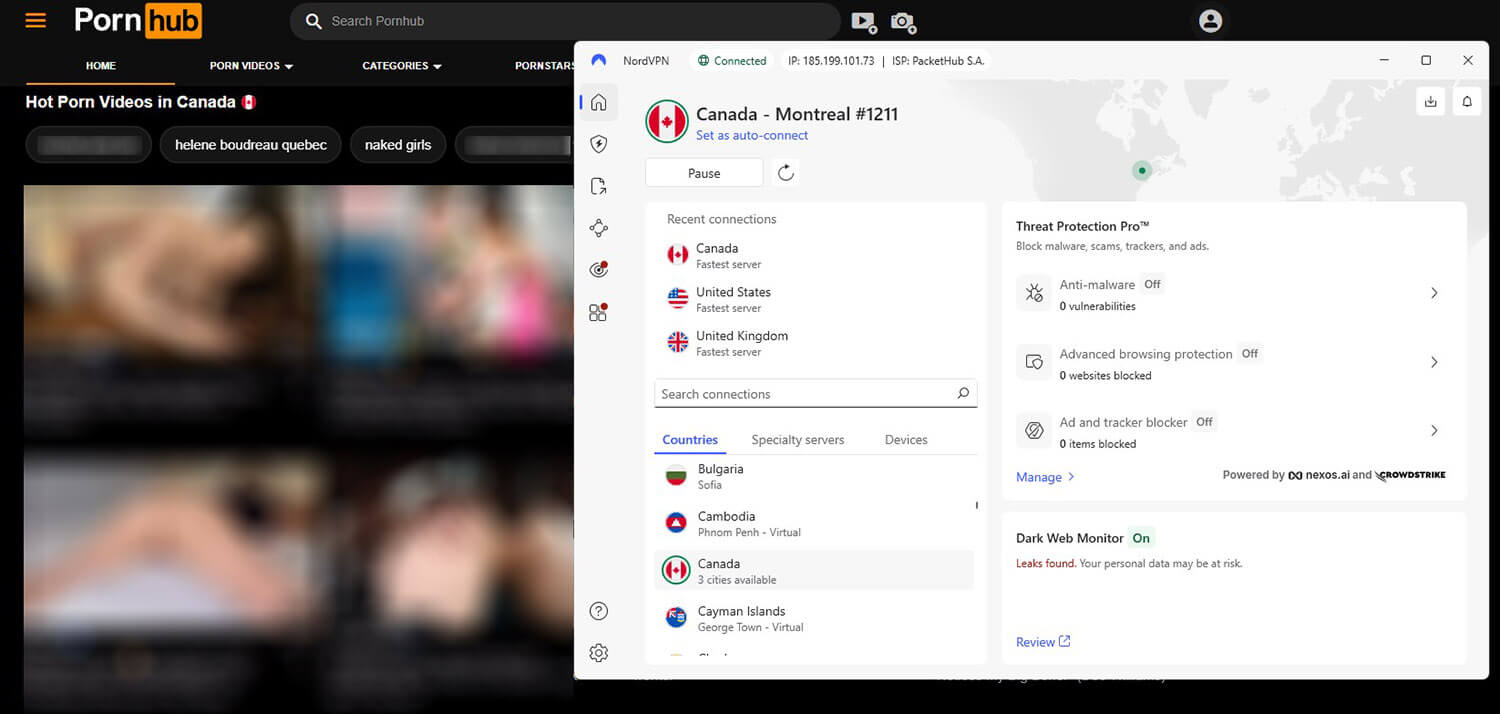1500x714 pixels.
Task: Pause the VPN connection
Action: tap(704, 173)
